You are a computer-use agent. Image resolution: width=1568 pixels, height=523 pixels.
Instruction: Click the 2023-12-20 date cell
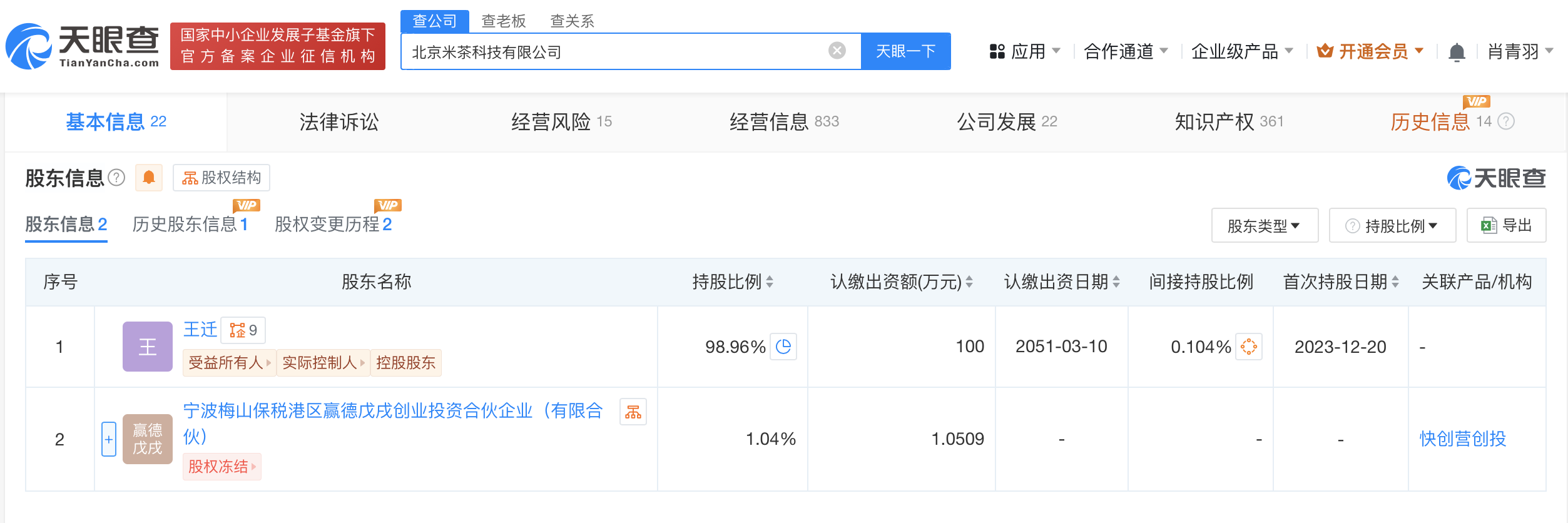coord(1340,347)
